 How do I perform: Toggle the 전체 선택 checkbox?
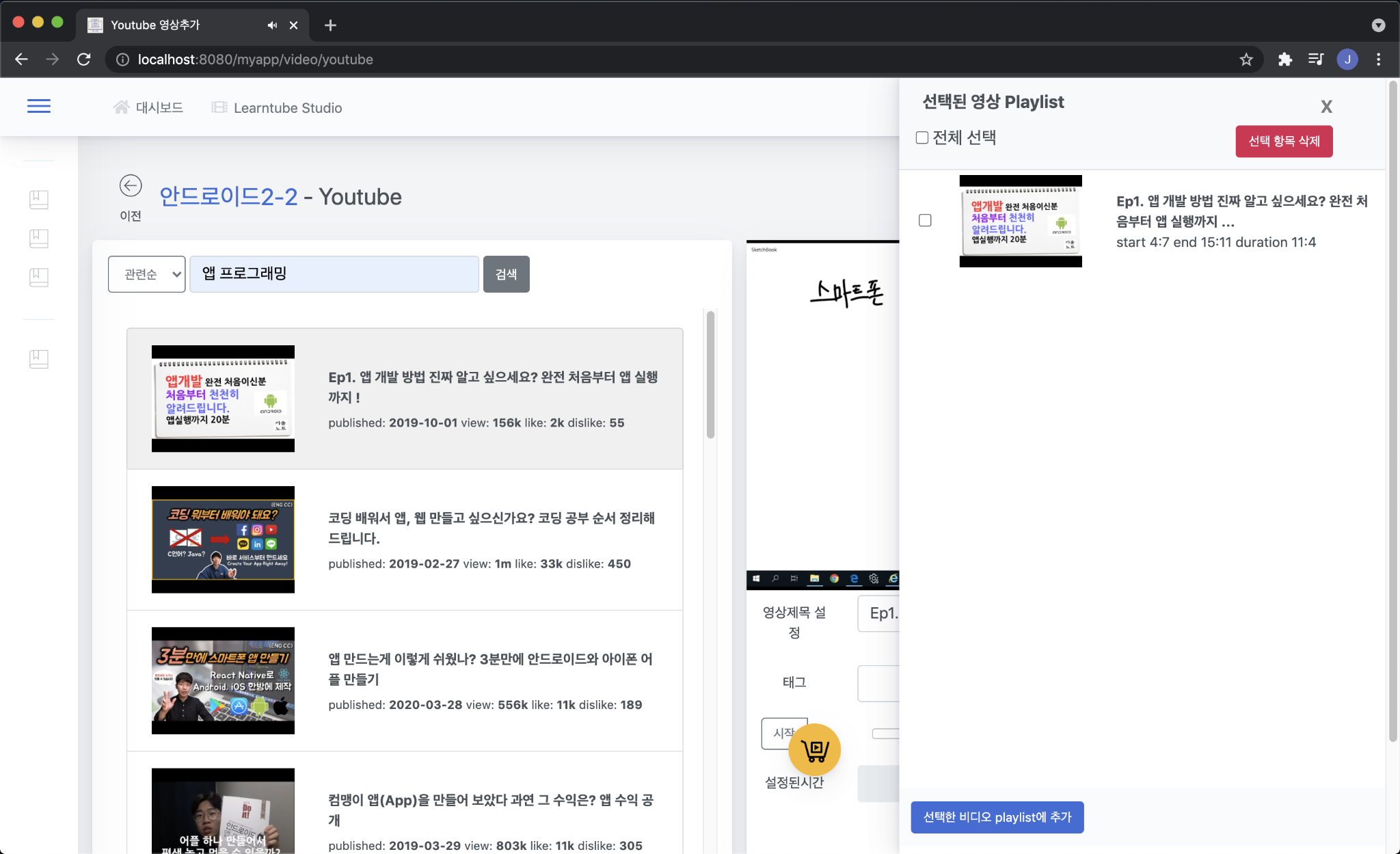pos(922,138)
